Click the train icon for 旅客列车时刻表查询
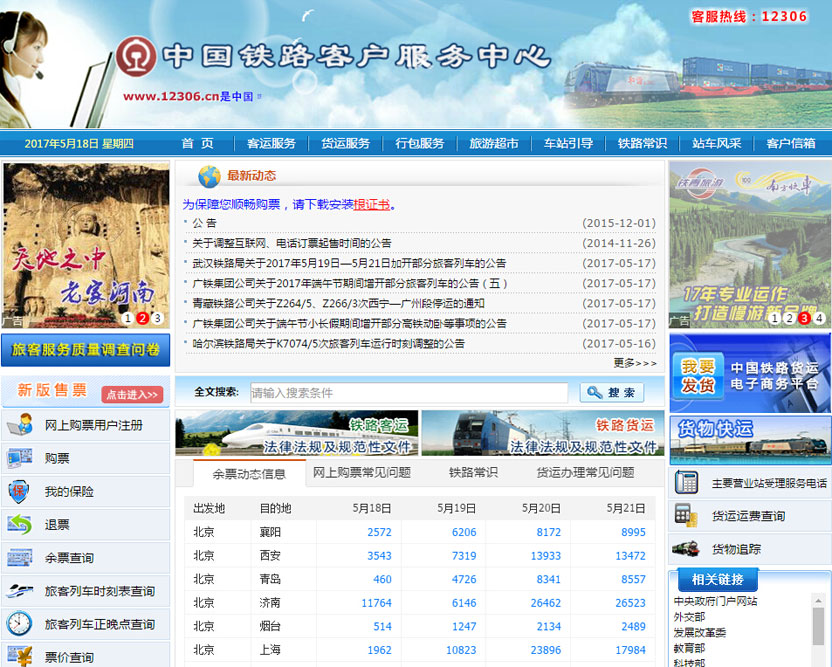The width and height of the screenshot is (832, 667). pos(20,591)
